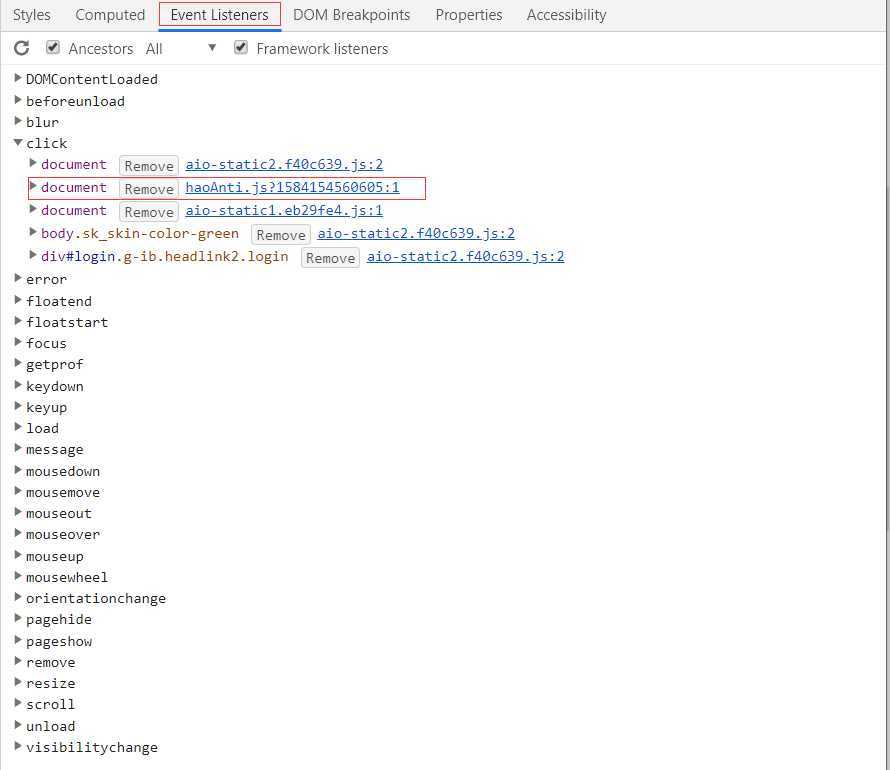The height and width of the screenshot is (770, 890).
Task: Expand the DOMContentLoaded event
Action: (18, 78)
